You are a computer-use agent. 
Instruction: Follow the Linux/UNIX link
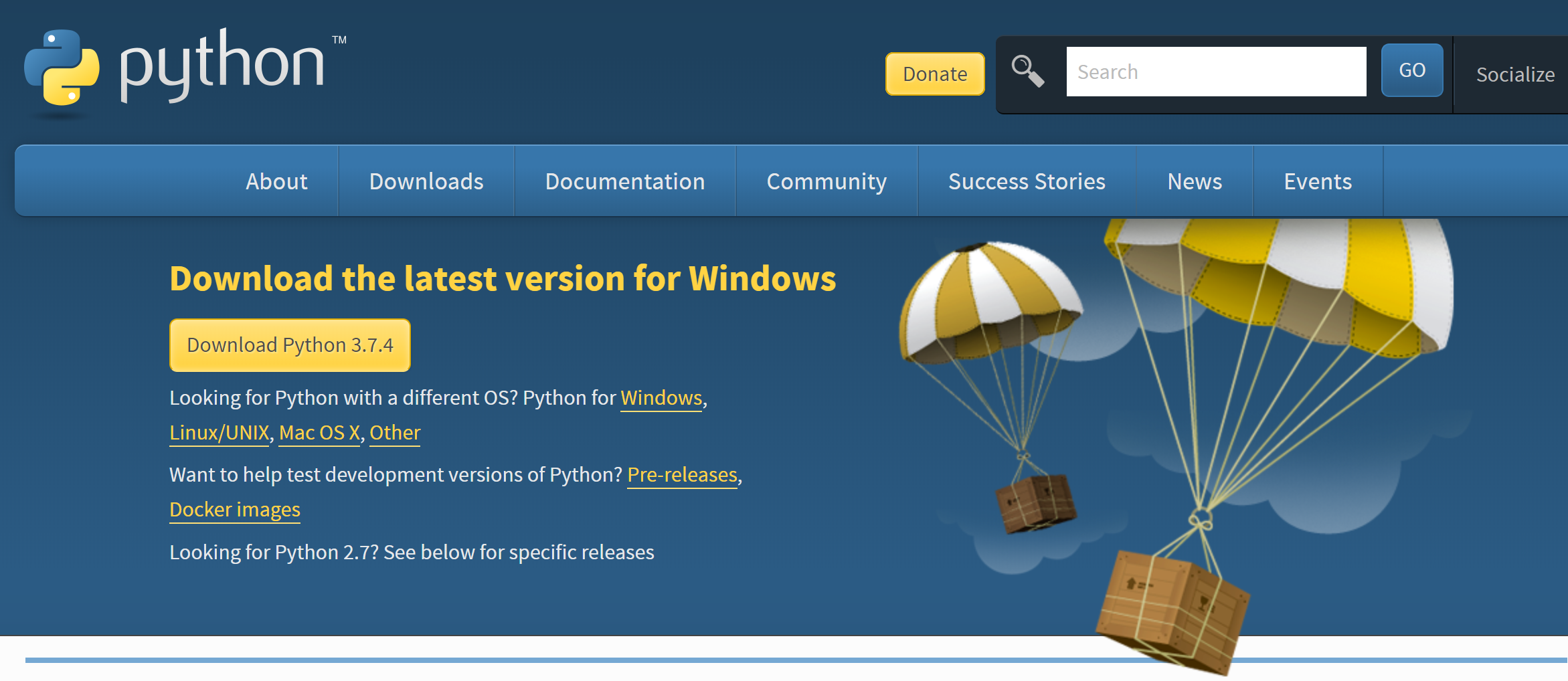point(220,433)
